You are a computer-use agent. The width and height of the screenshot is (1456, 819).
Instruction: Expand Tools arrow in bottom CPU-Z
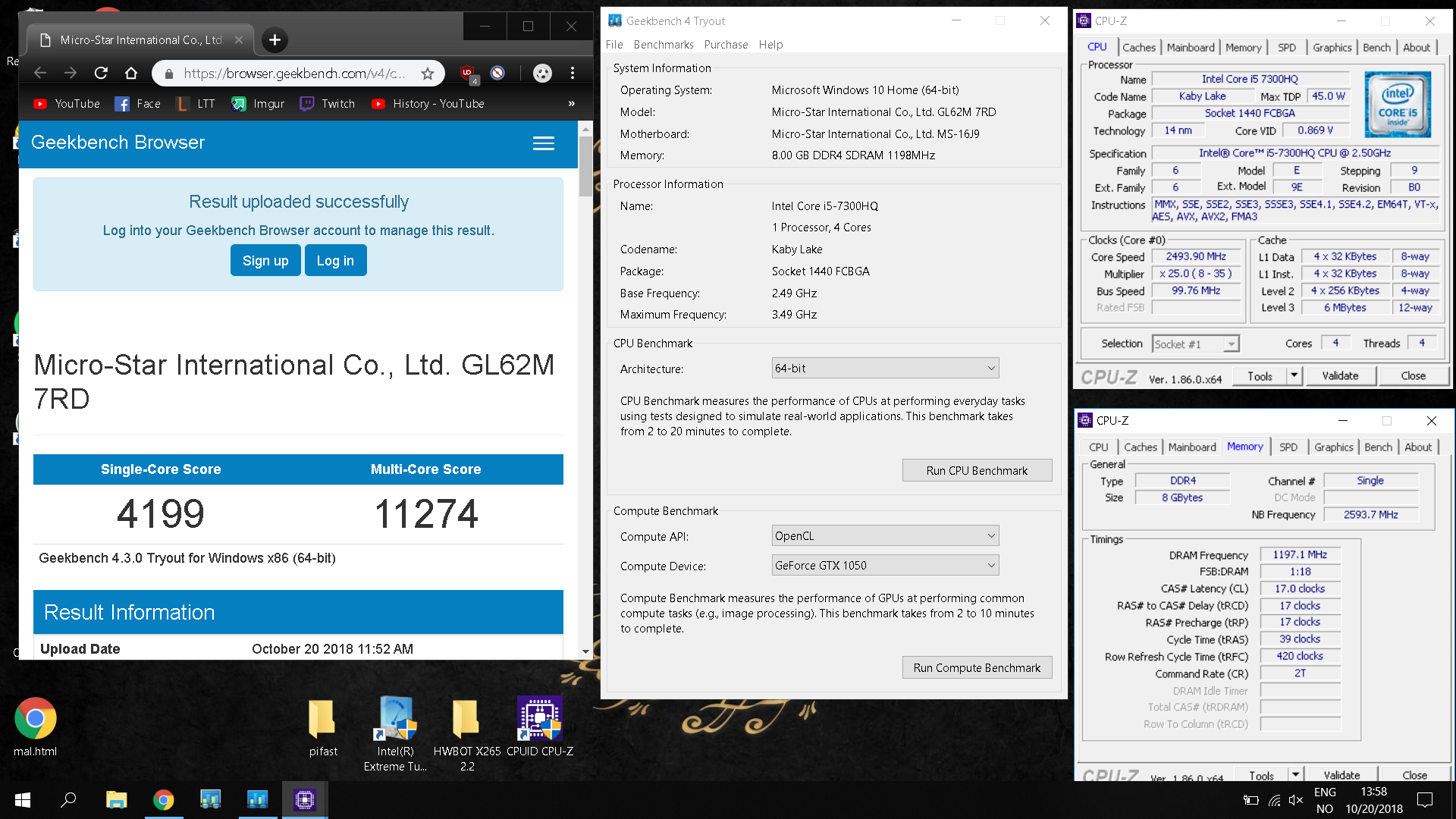[x=1296, y=775]
